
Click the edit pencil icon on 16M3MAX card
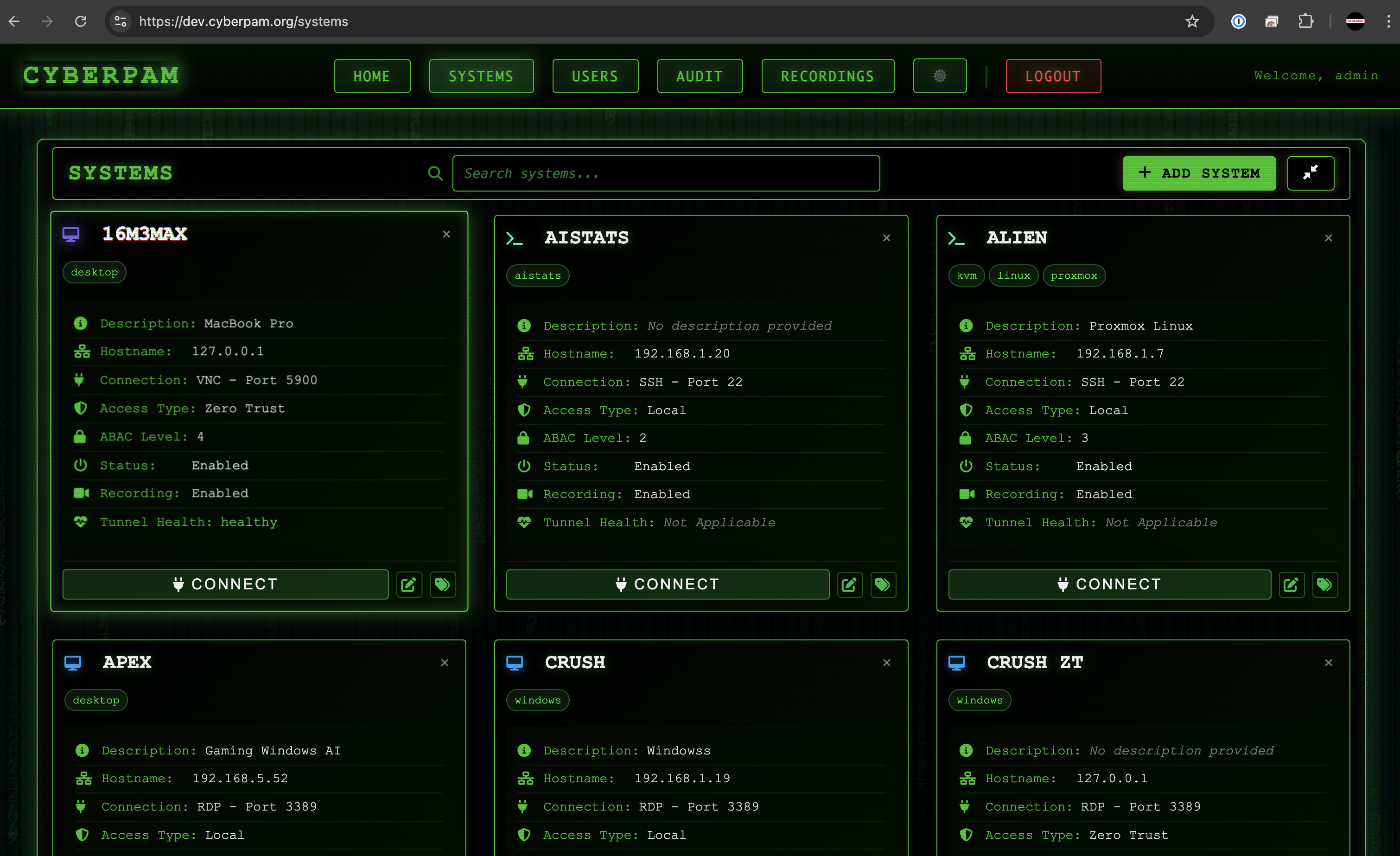pyautogui.click(x=408, y=584)
